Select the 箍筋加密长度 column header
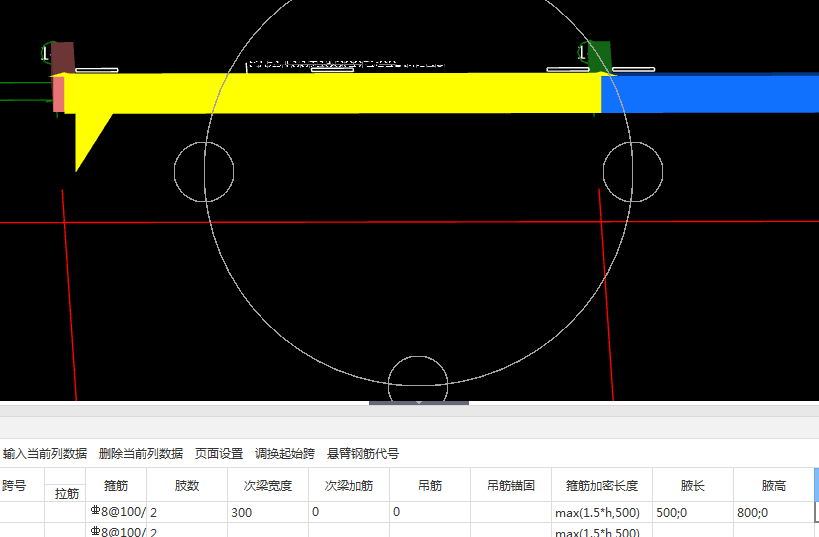The width and height of the screenshot is (819, 537). 602,485
